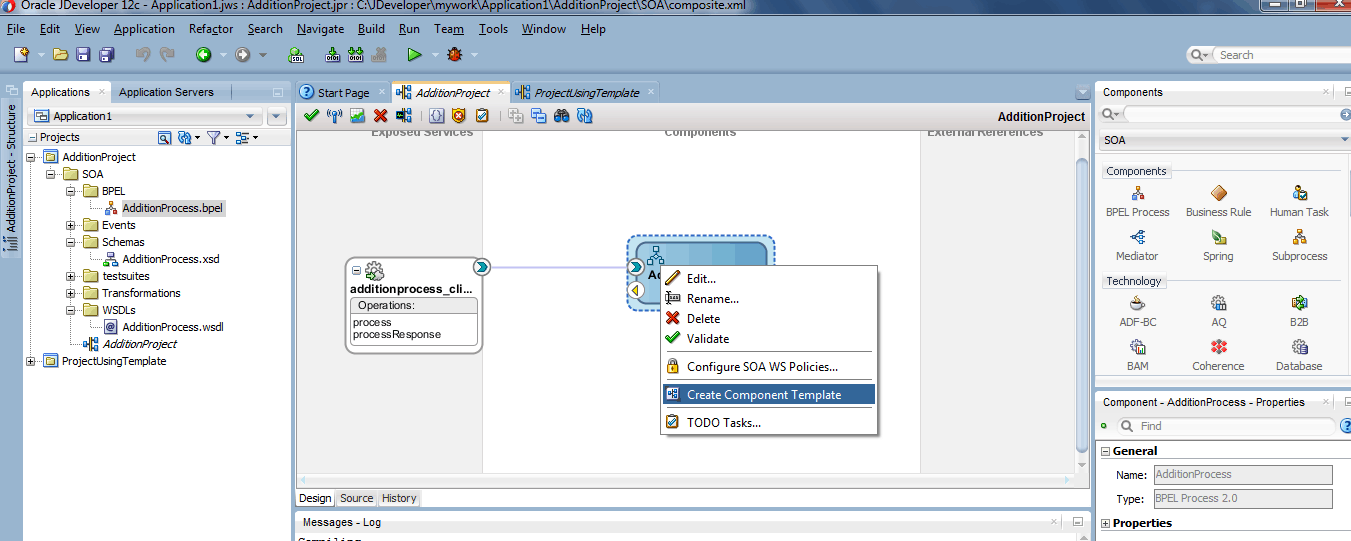Click the Open file folder icon
The image size is (1351, 541).
[x=60, y=55]
